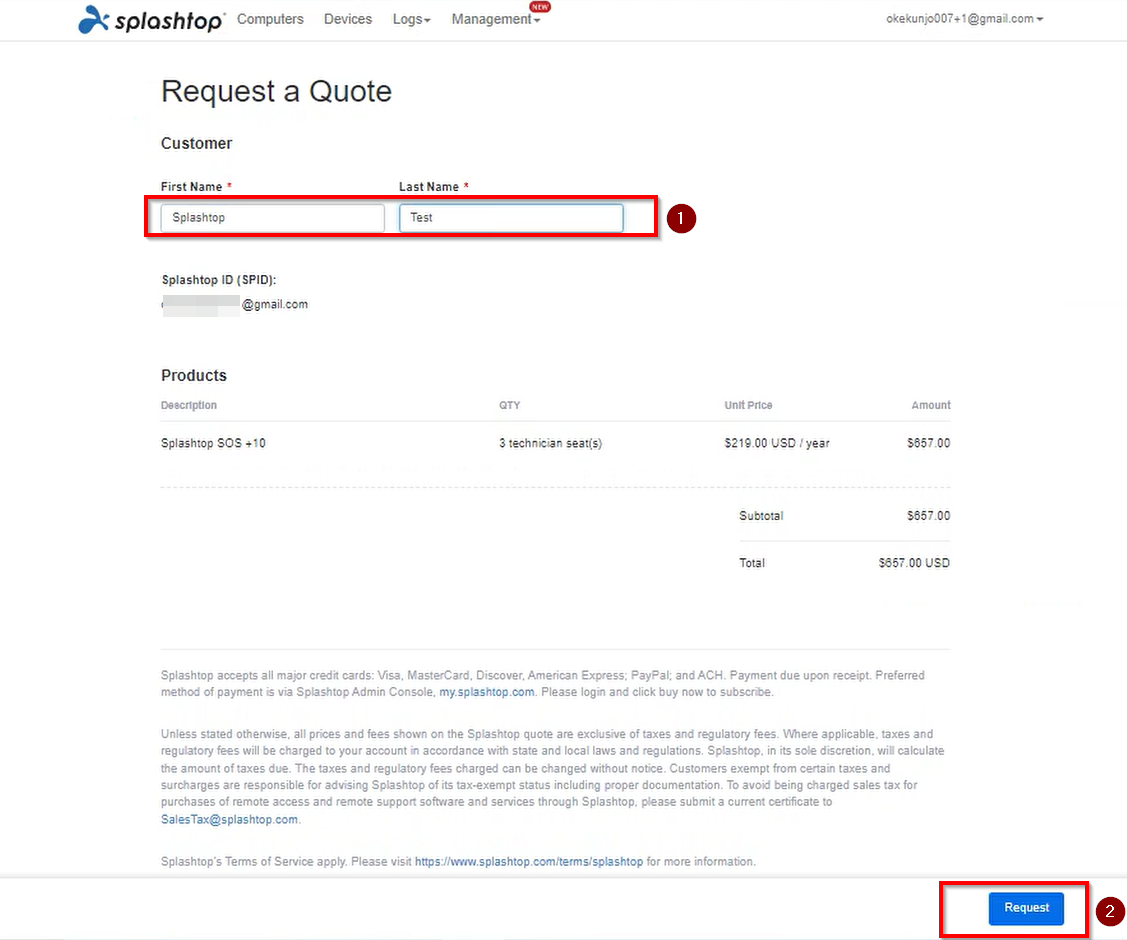The width and height of the screenshot is (1127, 940).
Task: Submit the quote with Request button
Action: pos(1026,908)
